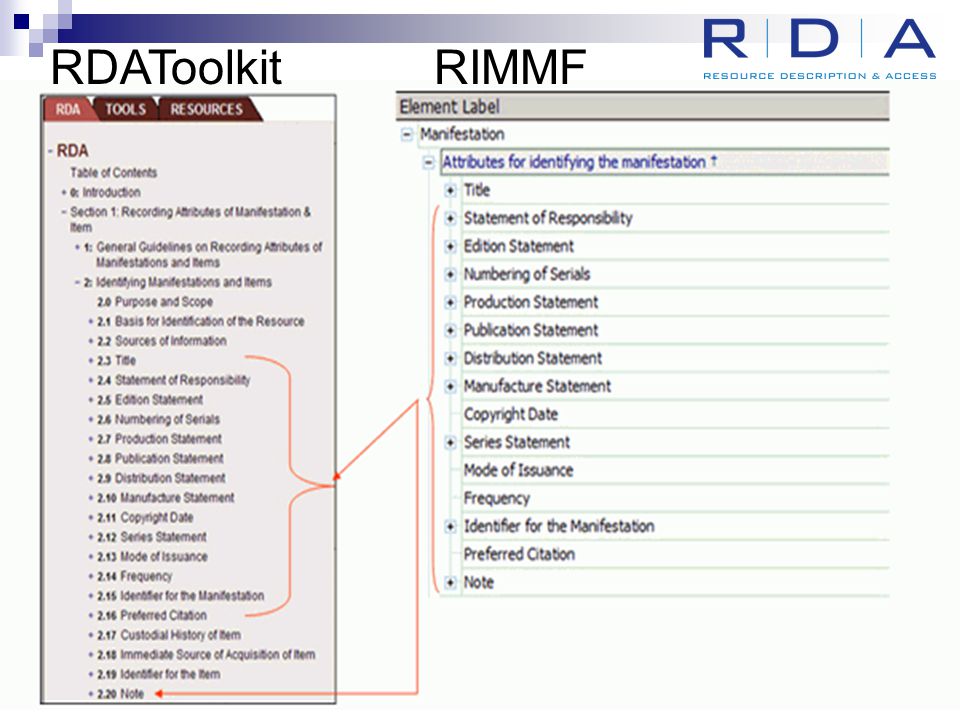Open 2.19 Identifier for the Item

coord(159,674)
